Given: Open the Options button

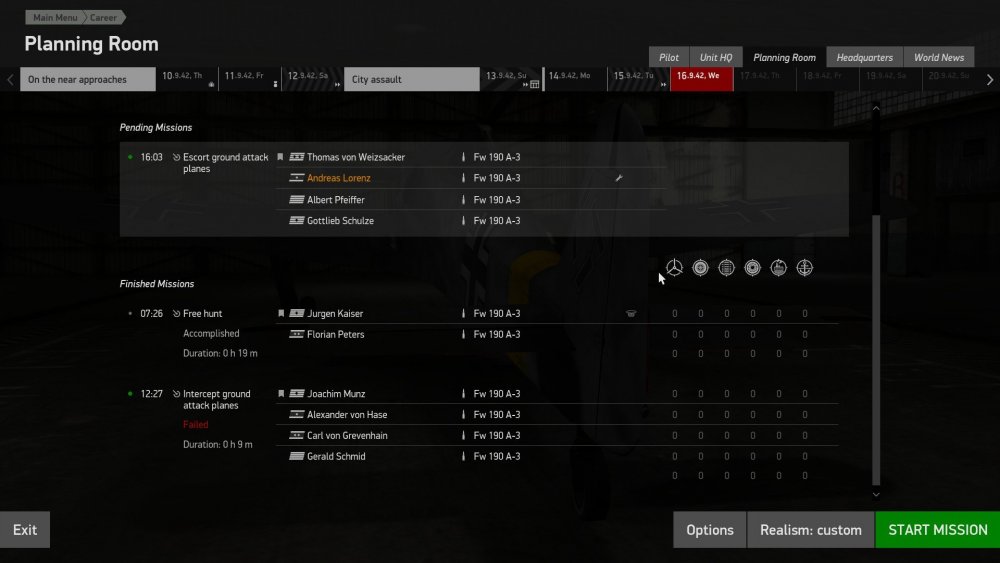Looking at the screenshot, I should tap(710, 530).
